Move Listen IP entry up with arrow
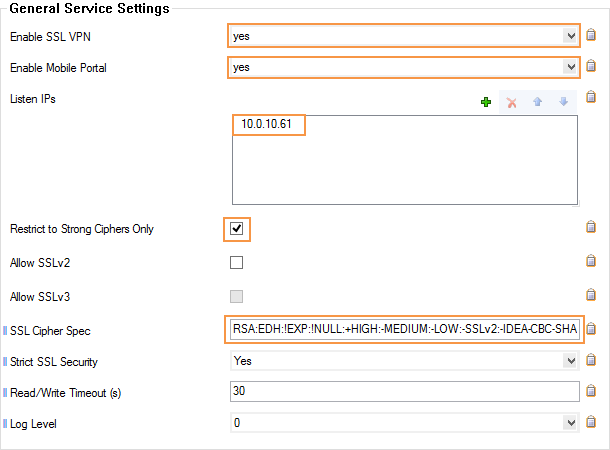The image size is (610, 450). (537, 102)
